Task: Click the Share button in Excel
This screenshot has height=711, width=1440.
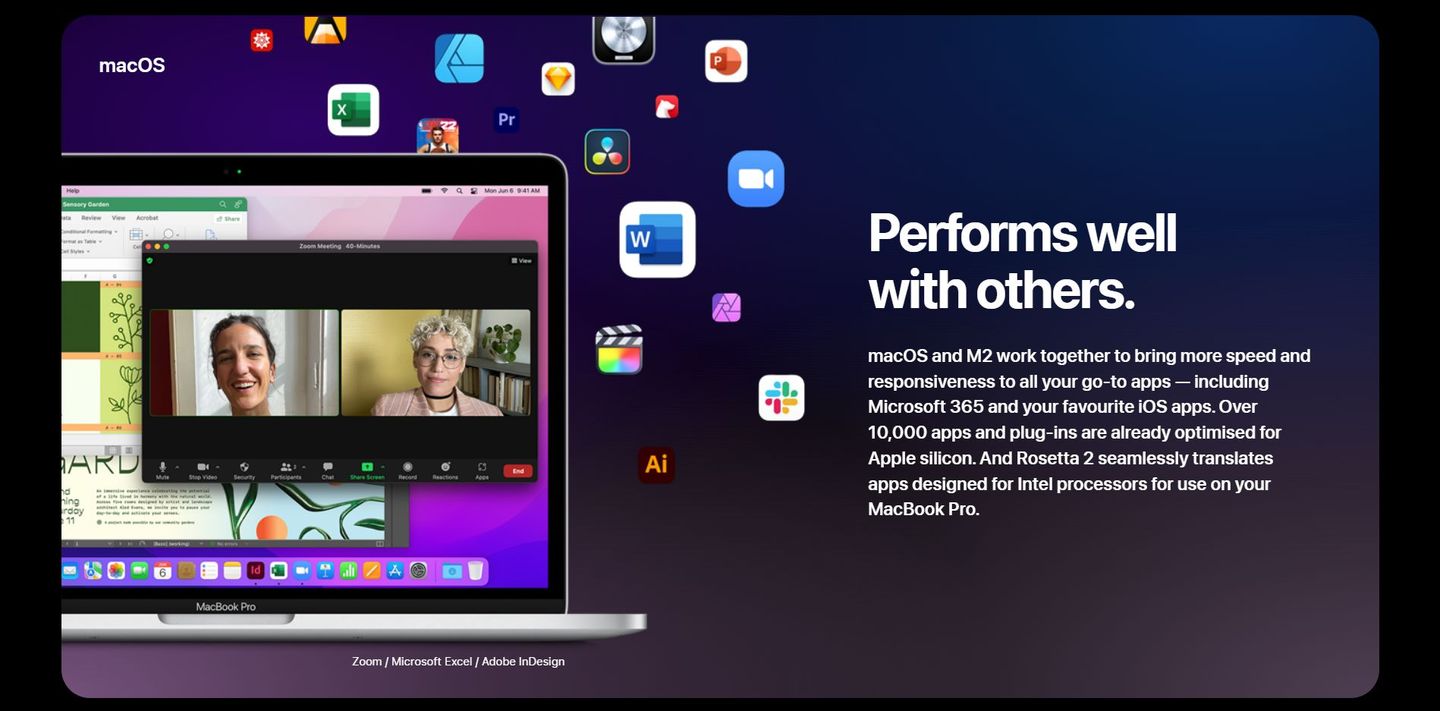Action: click(229, 218)
